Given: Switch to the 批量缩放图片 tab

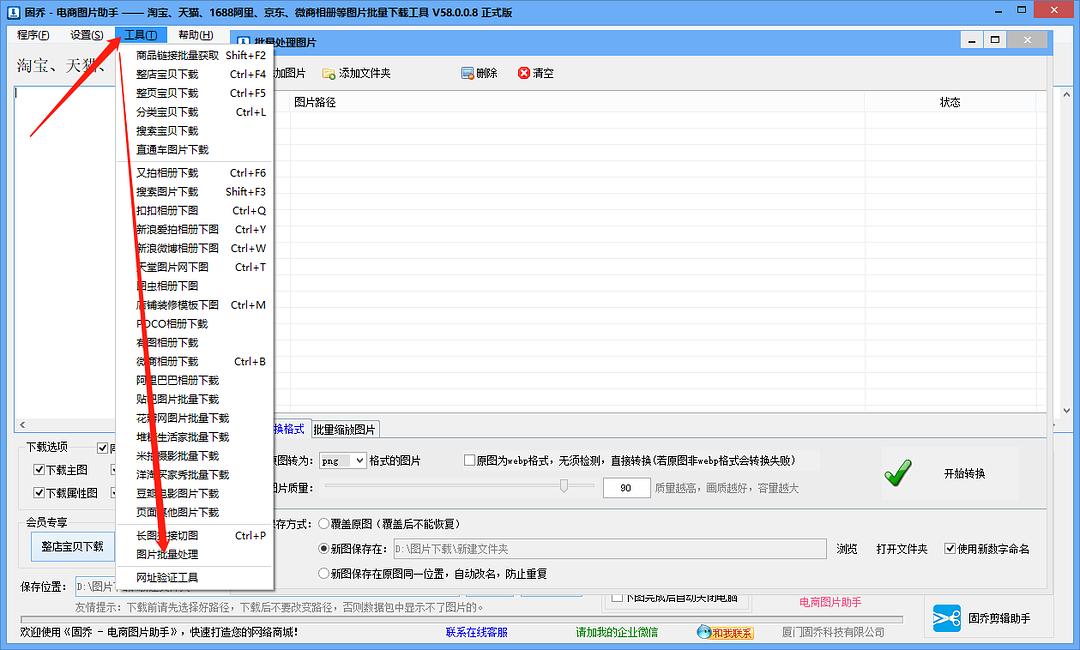Looking at the screenshot, I should click(344, 430).
